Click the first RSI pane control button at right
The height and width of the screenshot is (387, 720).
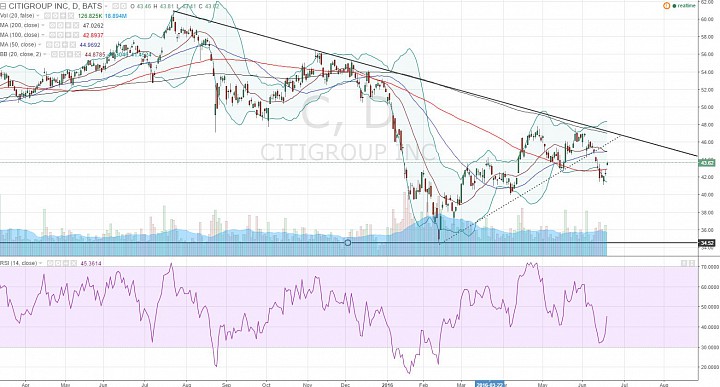(683, 263)
